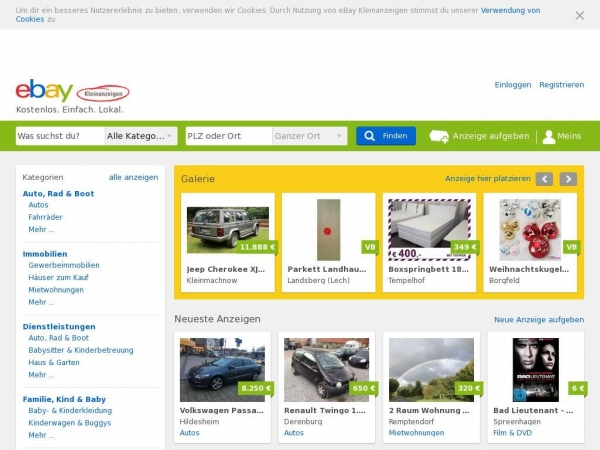The width and height of the screenshot is (600, 450).
Task: Click 'Anzeige hier platzieren' in Galerie
Action: 488,178
